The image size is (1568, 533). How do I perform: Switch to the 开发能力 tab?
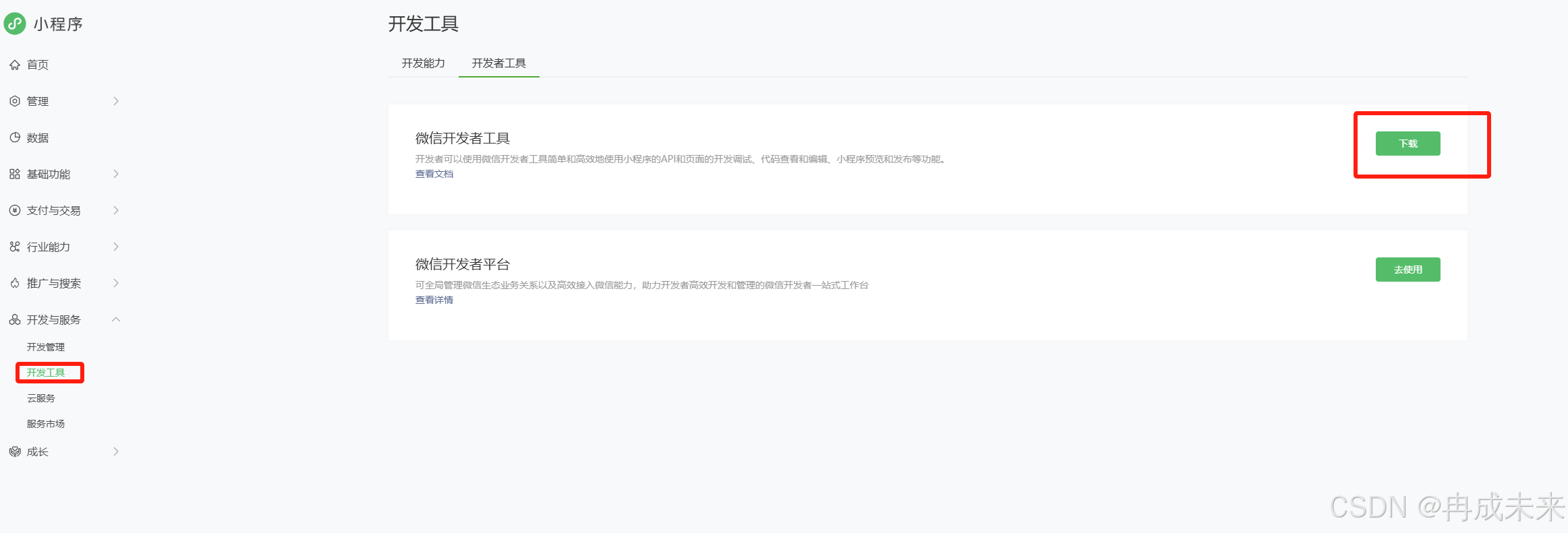[x=424, y=63]
